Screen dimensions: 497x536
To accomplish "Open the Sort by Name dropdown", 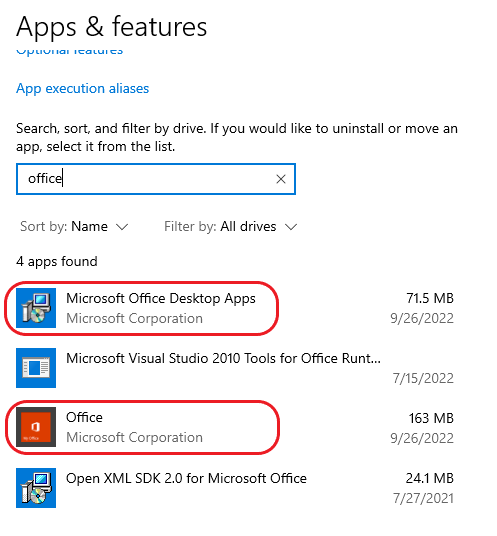I will [74, 226].
